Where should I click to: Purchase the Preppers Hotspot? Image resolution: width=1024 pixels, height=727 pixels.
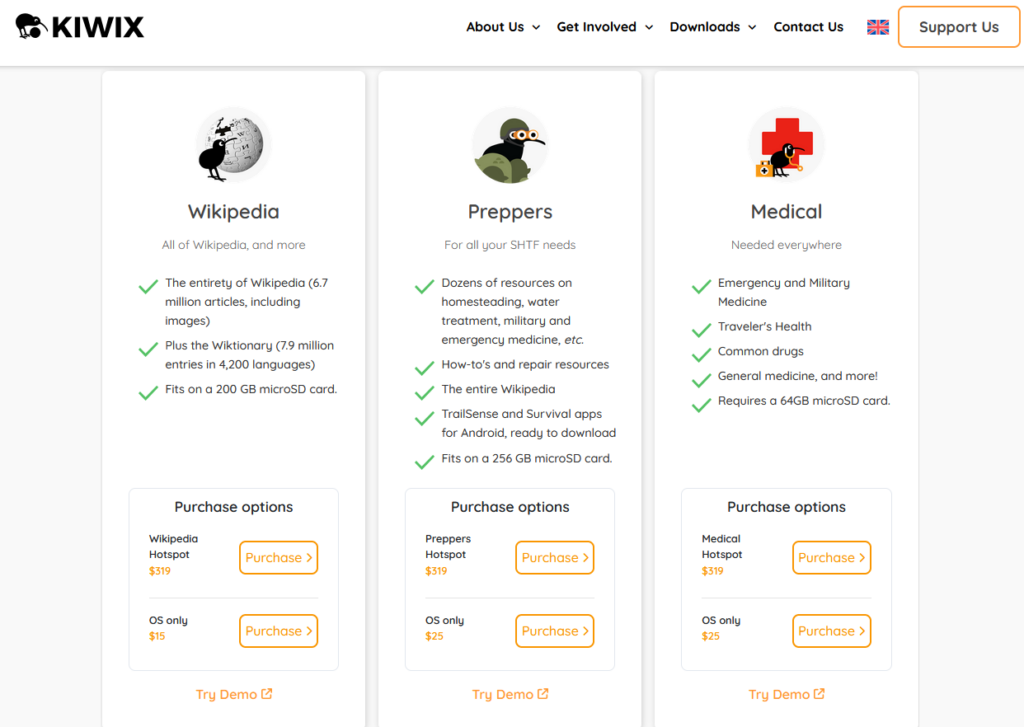click(554, 558)
